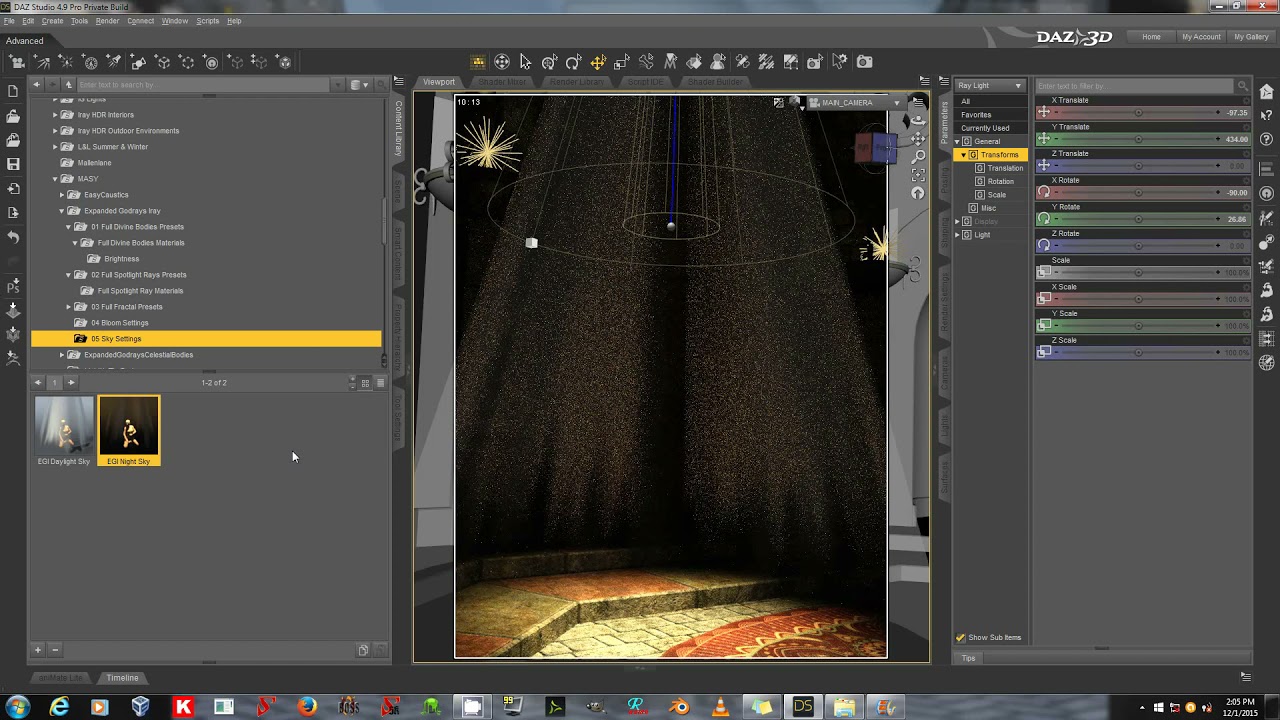1280x720 pixels.
Task: Launch VLC media player from the taskbar
Action: (x=719, y=707)
